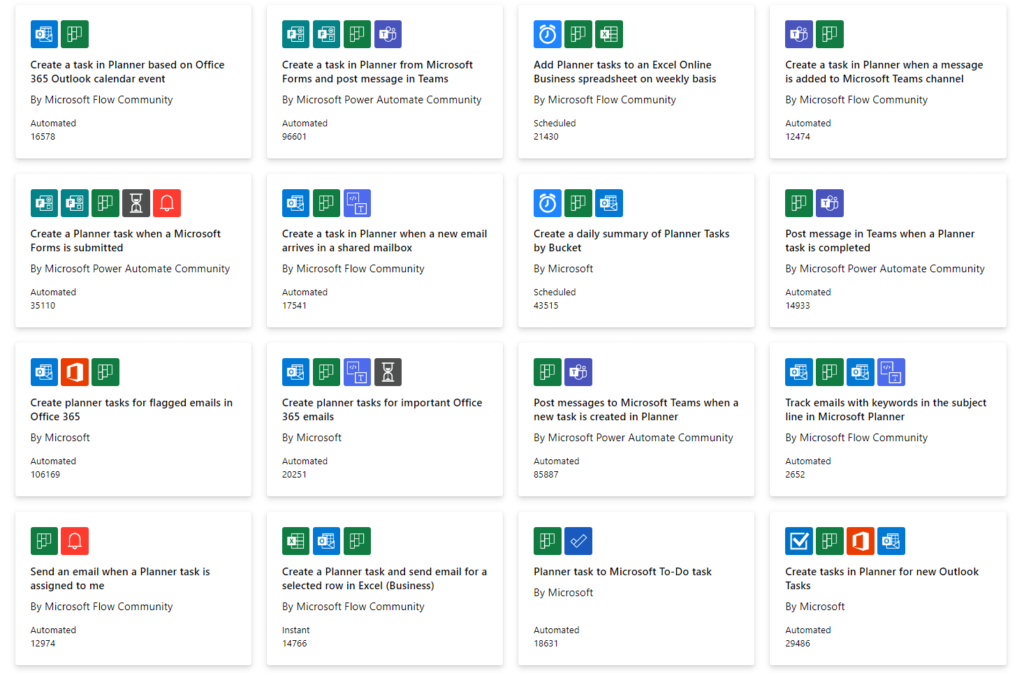This screenshot has height=673, width=1024.
Task: Click 'Scheduled' on the Excel Online weekly card
Action: click(554, 123)
